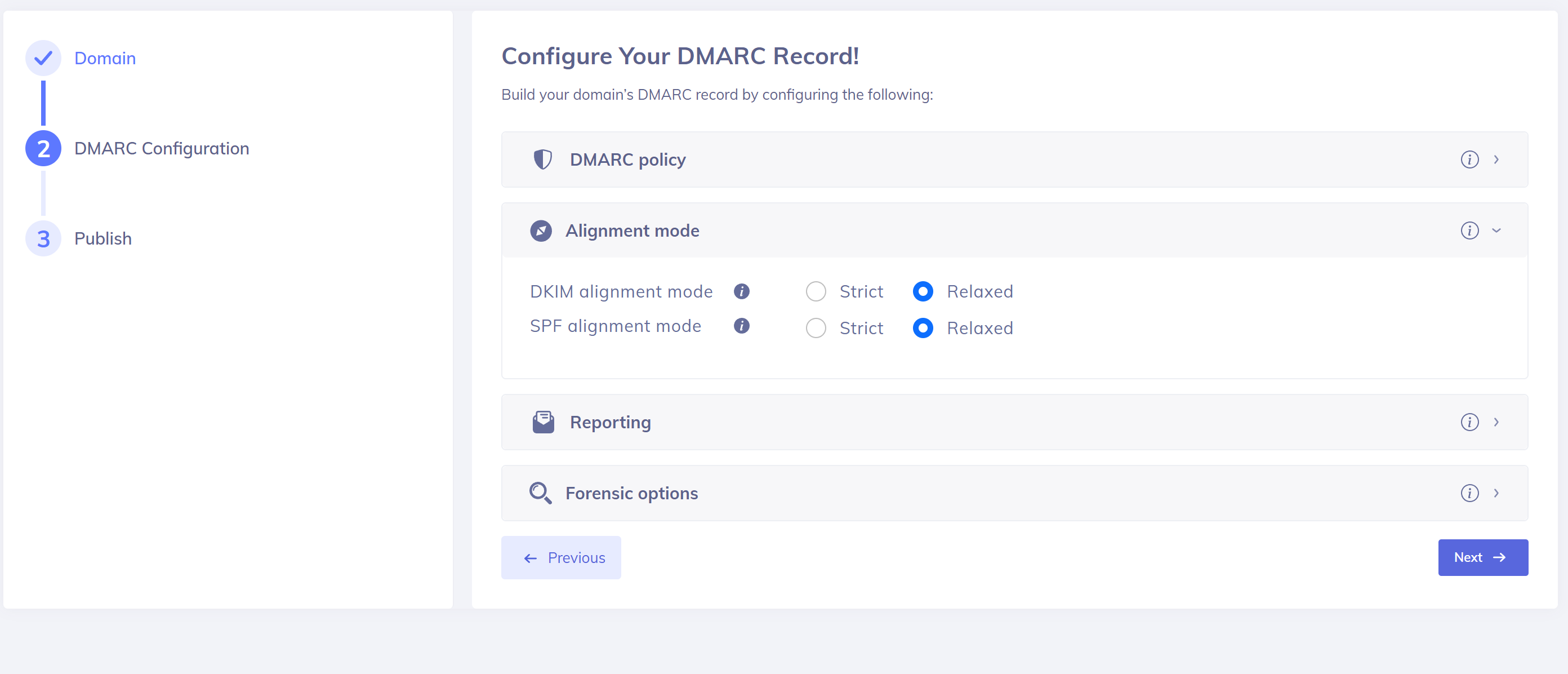Go to the Domain step
The width and height of the screenshot is (1568, 674).
104,59
